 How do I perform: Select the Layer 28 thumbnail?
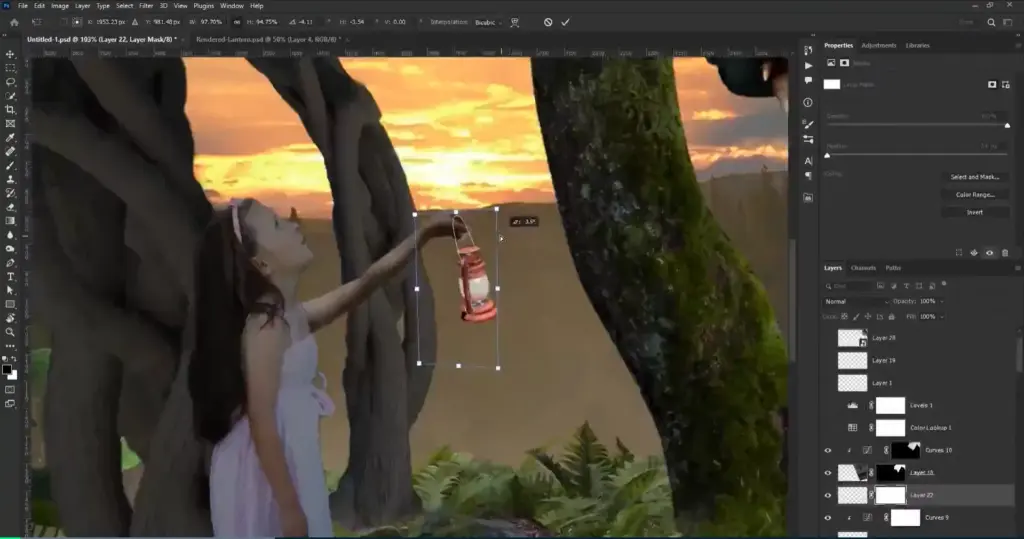(852, 338)
